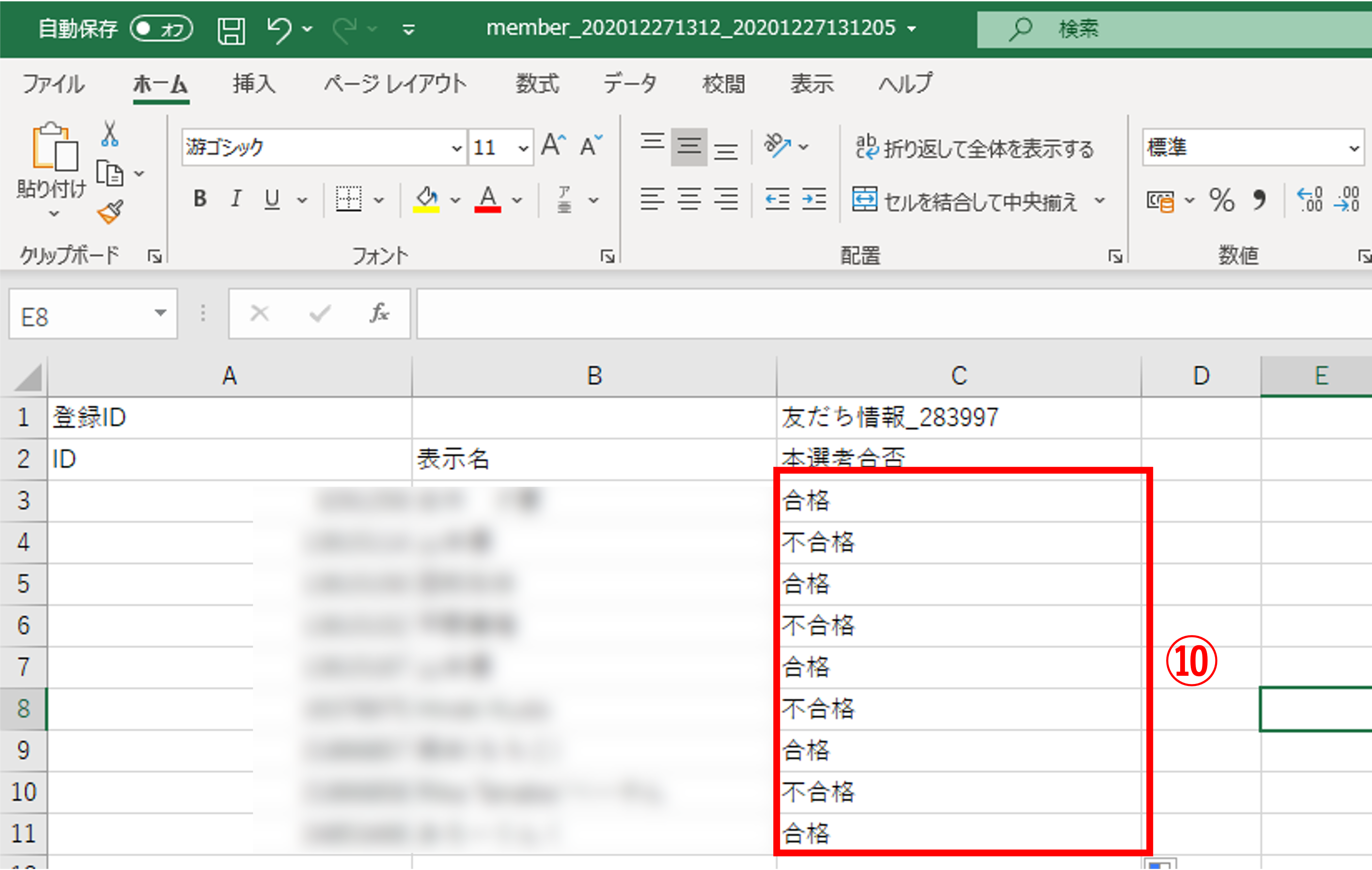Switch to the 数式 tab
Viewport: 1372px width, 870px height.
tap(537, 84)
